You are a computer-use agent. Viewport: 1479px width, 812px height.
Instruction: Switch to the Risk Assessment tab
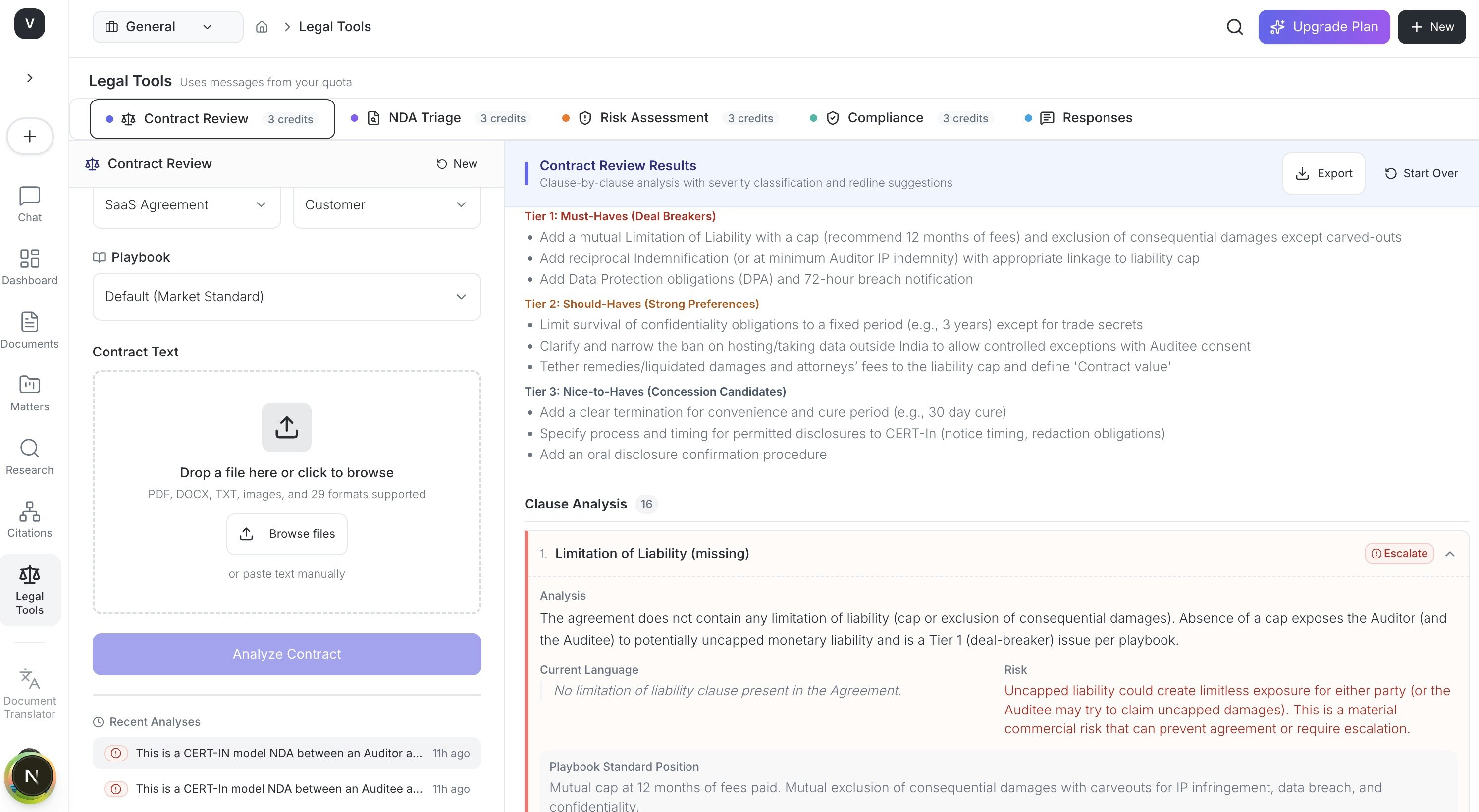pos(670,118)
